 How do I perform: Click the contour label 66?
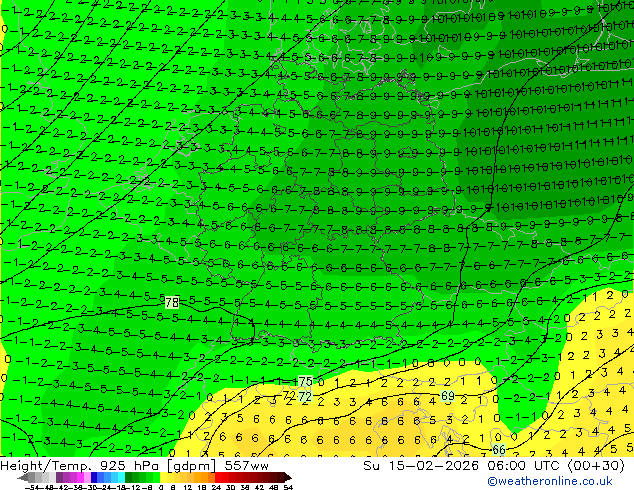point(499,450)
